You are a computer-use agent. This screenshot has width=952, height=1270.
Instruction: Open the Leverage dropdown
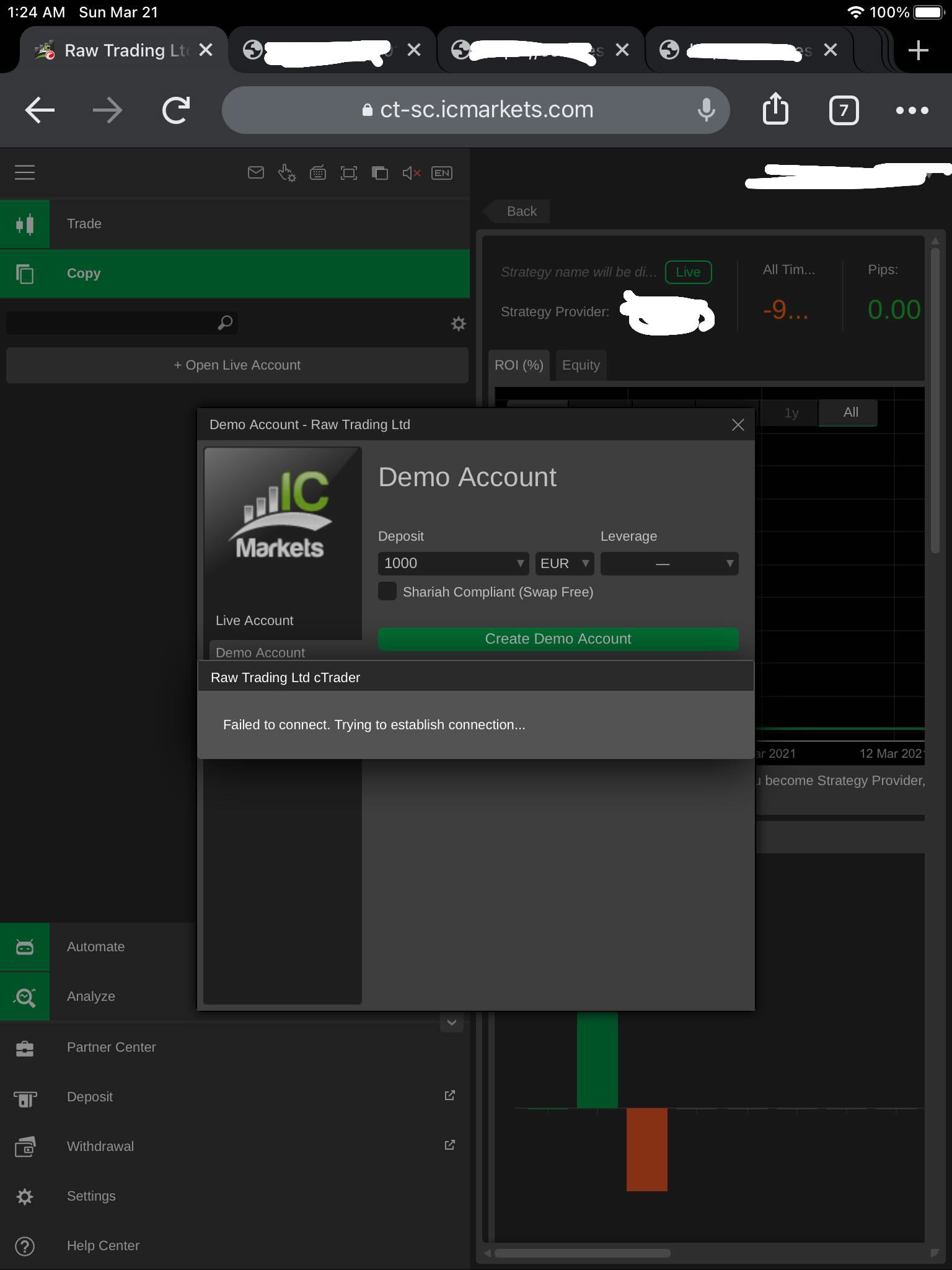pyautogui.click(x=669, y=563)
